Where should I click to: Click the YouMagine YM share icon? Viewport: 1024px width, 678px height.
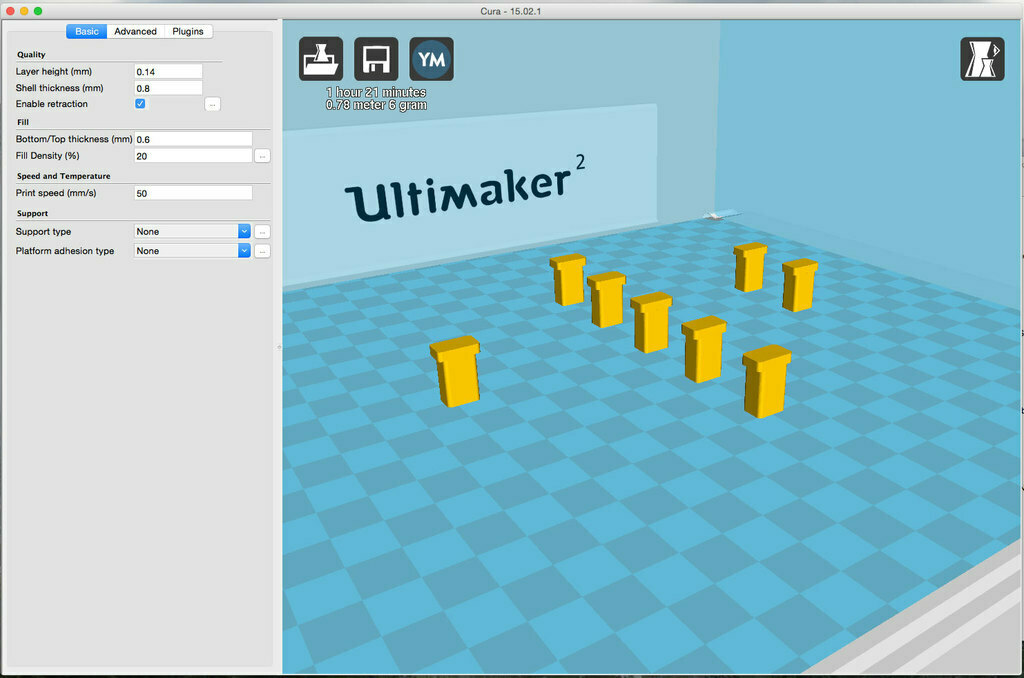[432, 59]
